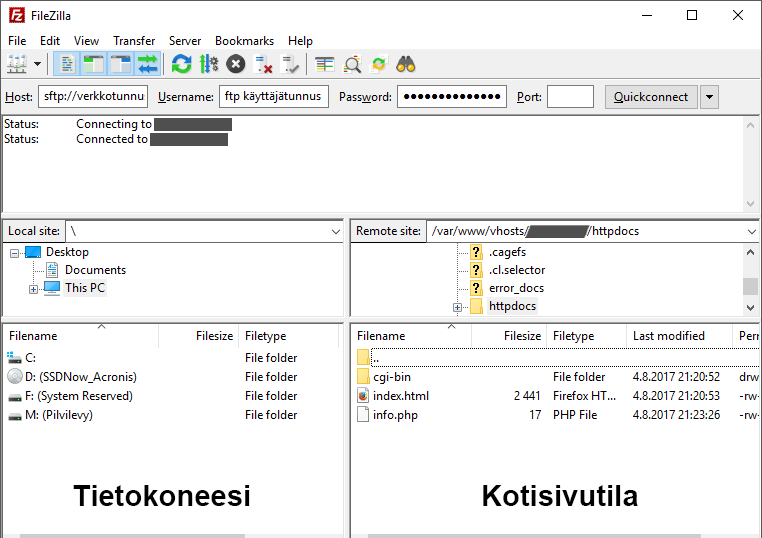Expand the httpdocs remote folder node
The image size is (762, 538).
(x=457, y=308)
